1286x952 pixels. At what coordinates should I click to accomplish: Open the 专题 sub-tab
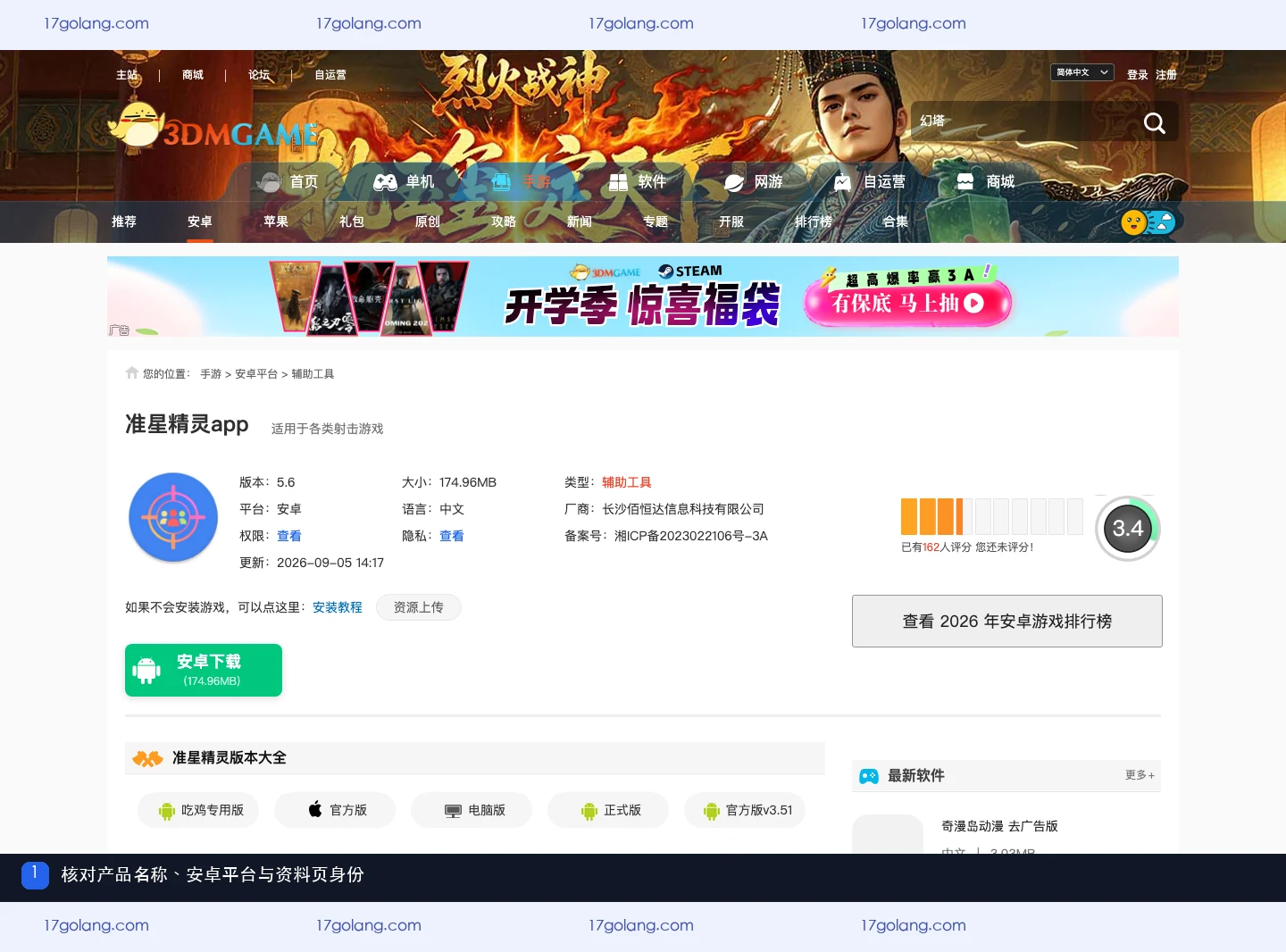click(x=656, y=221)
